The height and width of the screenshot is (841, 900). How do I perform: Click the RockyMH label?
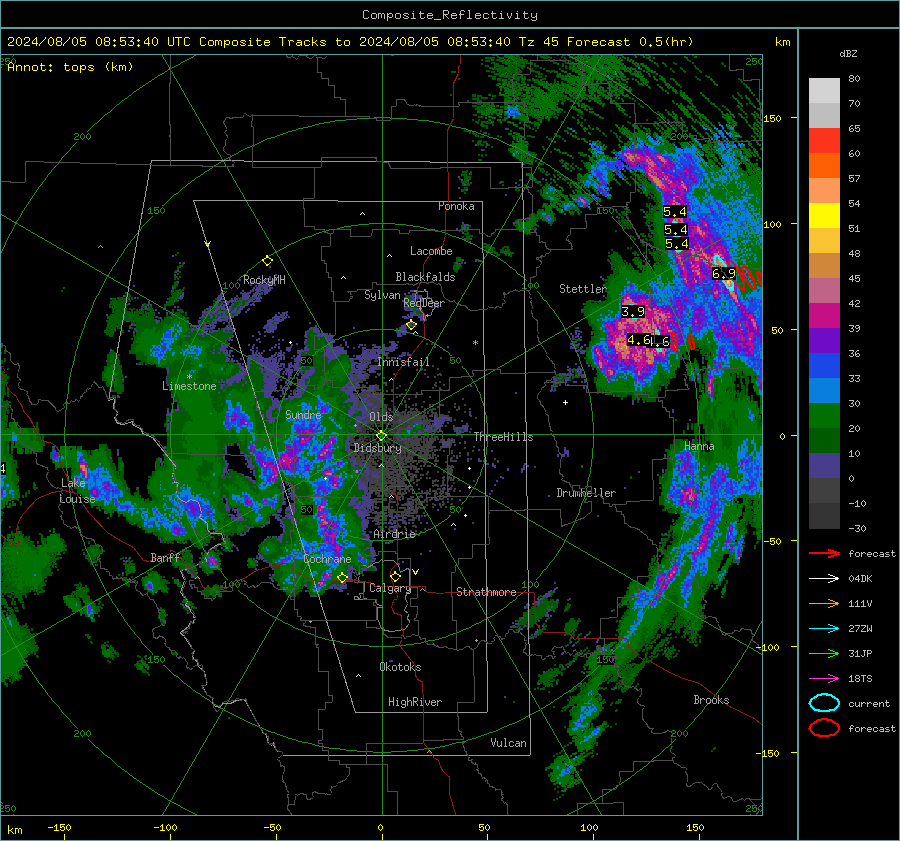264,280
